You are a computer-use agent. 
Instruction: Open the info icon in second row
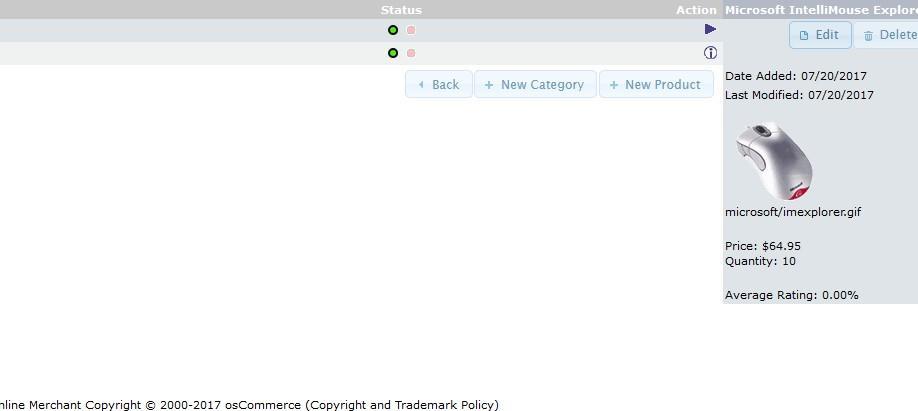710,53
